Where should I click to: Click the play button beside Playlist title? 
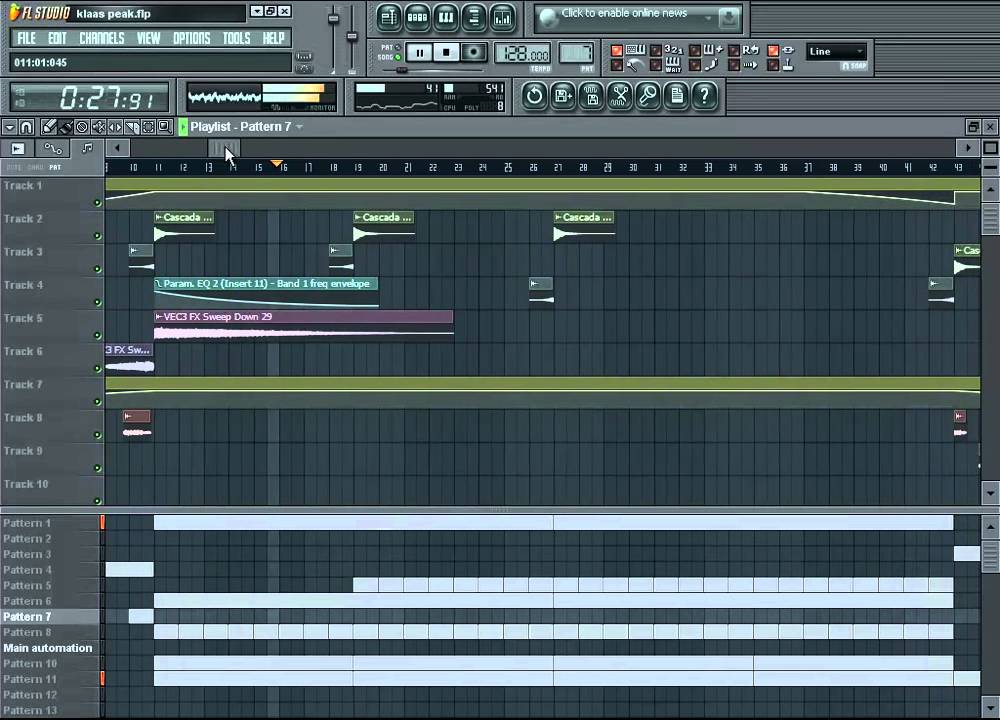point(183,127)
